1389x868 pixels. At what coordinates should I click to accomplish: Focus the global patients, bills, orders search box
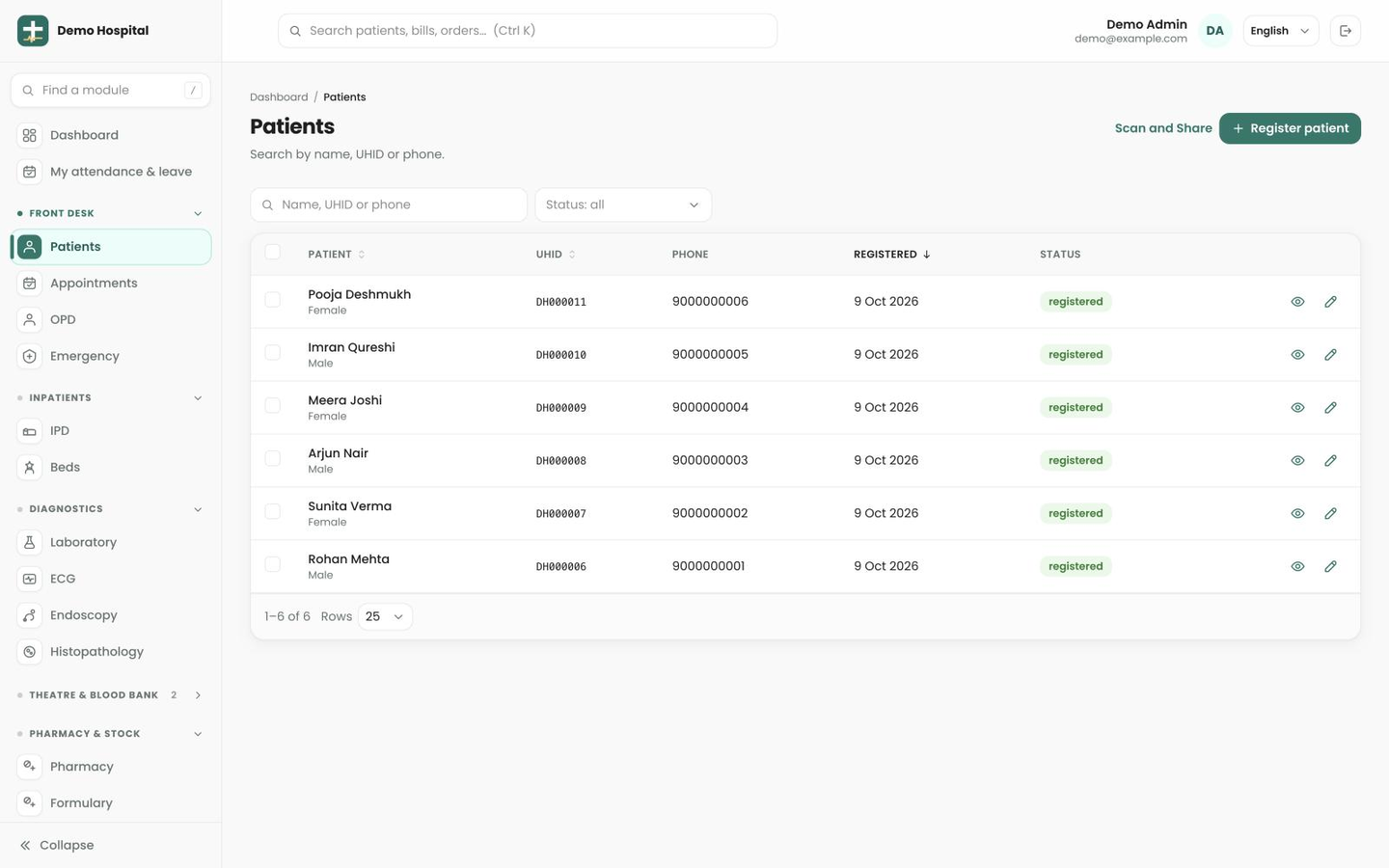pos(528,31)
